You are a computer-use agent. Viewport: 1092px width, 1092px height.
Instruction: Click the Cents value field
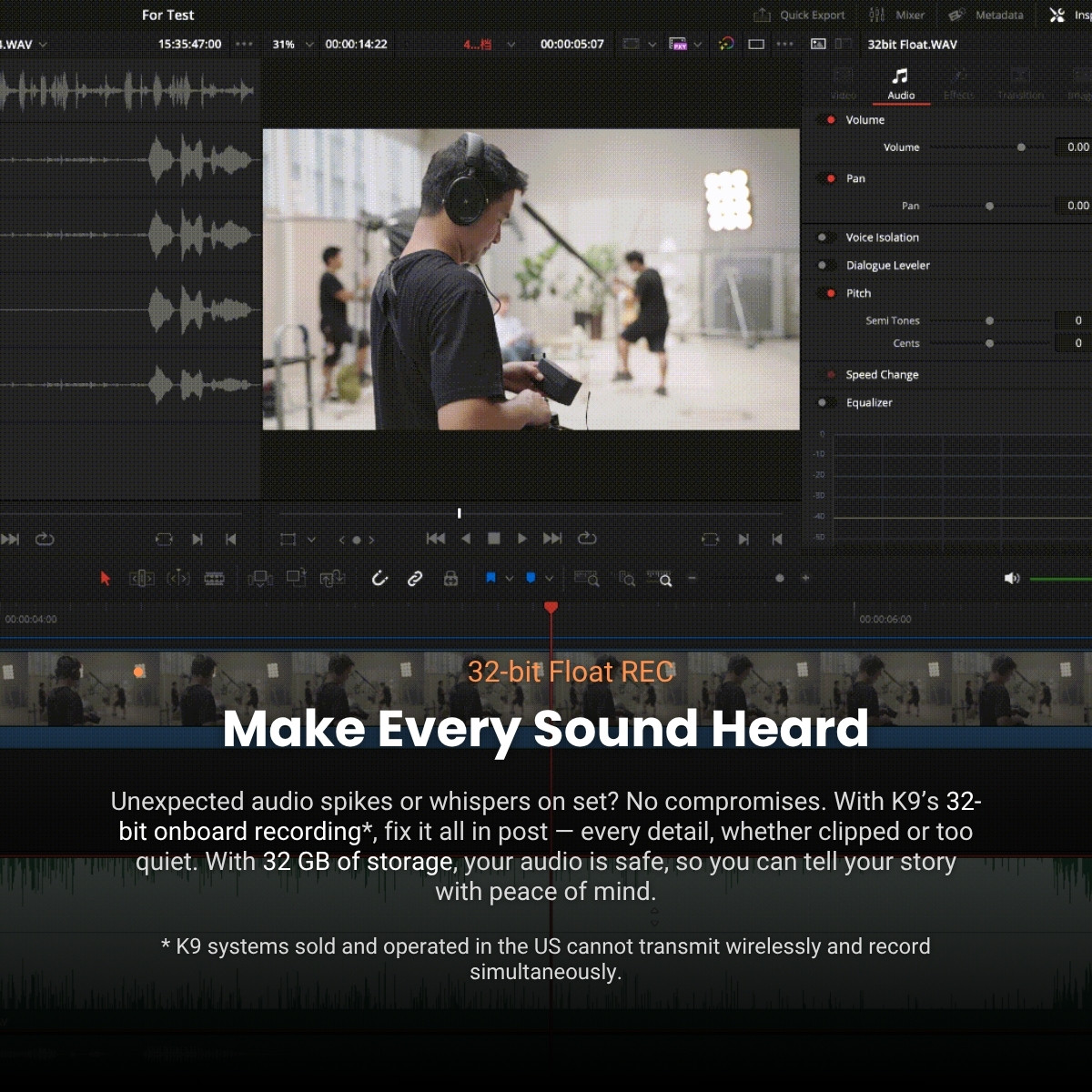pos(1073,344)
